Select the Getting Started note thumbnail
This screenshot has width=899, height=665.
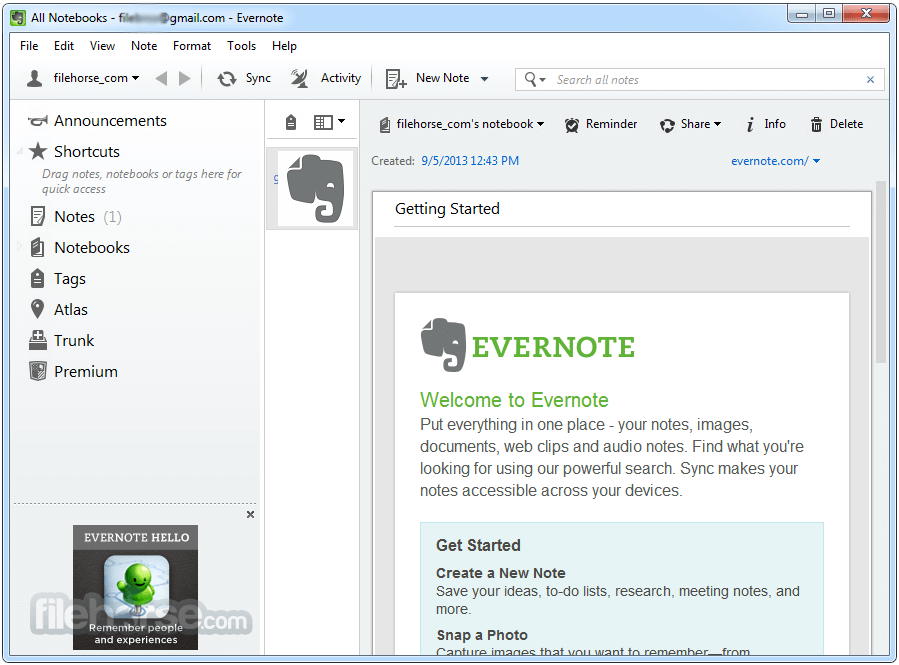312,189
